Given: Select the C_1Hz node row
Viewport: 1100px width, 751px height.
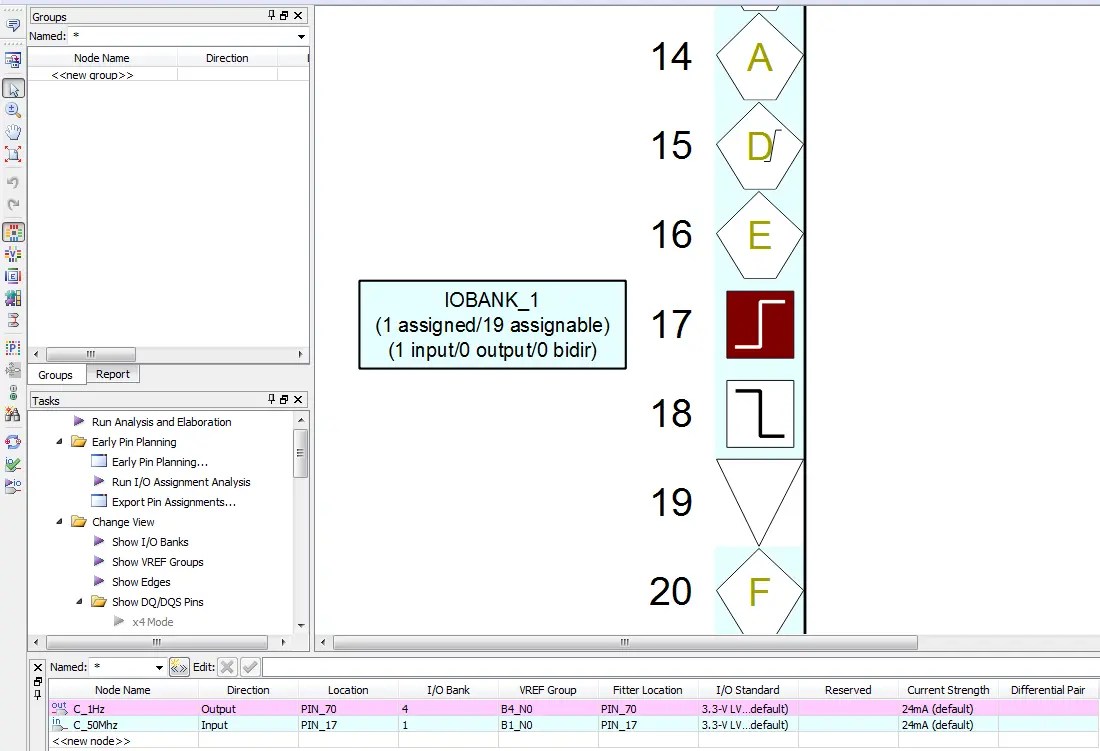Looking at the screenshot, I should pyautogui.click(x=574, y=709).
